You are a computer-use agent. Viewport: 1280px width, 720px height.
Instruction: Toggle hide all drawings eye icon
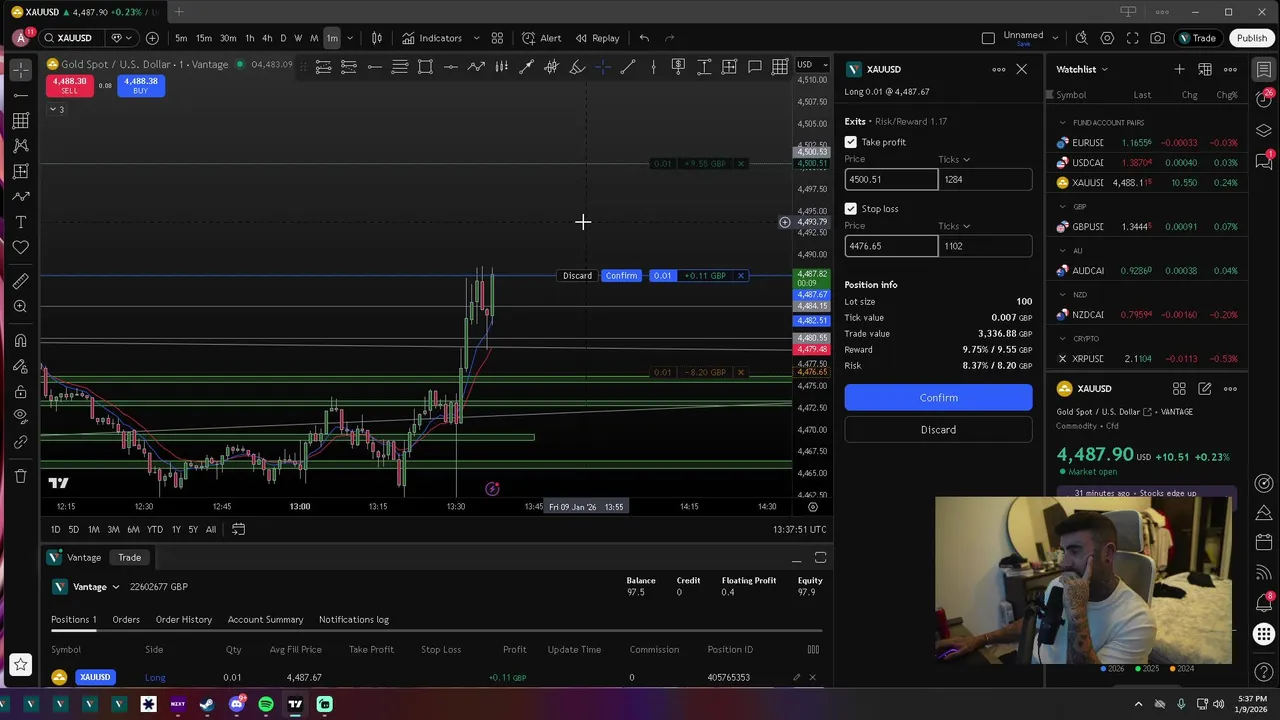pos(20,416)
